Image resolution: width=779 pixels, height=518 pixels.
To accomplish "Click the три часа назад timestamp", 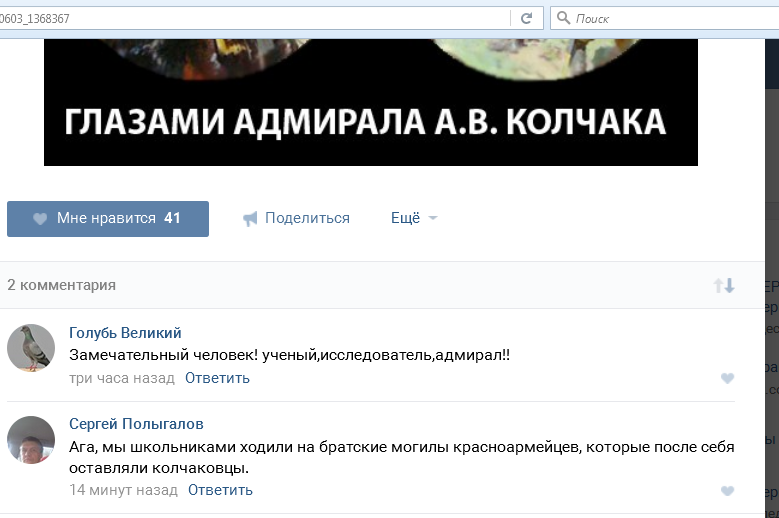I will 122,378.
